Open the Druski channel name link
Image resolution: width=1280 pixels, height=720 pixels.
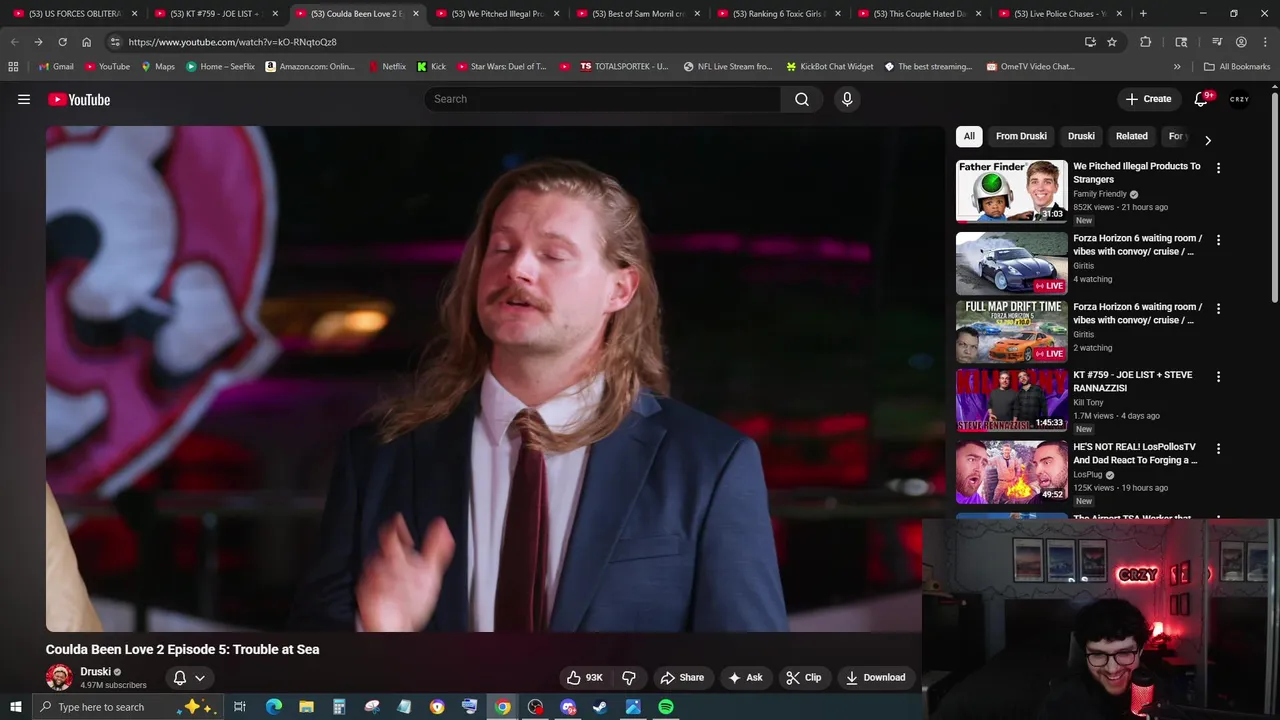[95, 672]
